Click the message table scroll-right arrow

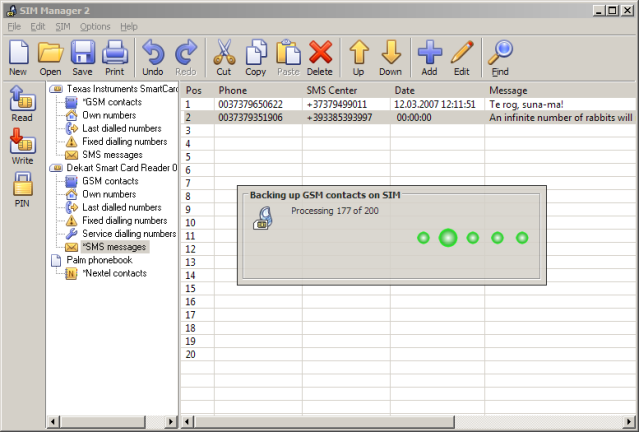point(630,421)
